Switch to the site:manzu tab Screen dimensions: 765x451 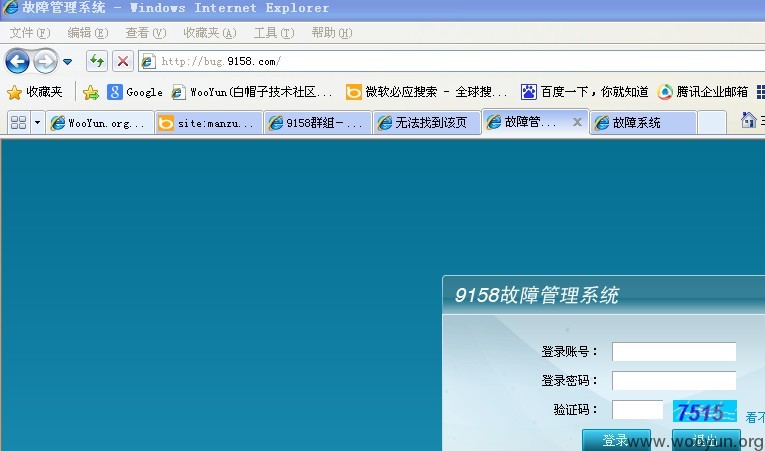pyautogui.click(x=209, y=123)
